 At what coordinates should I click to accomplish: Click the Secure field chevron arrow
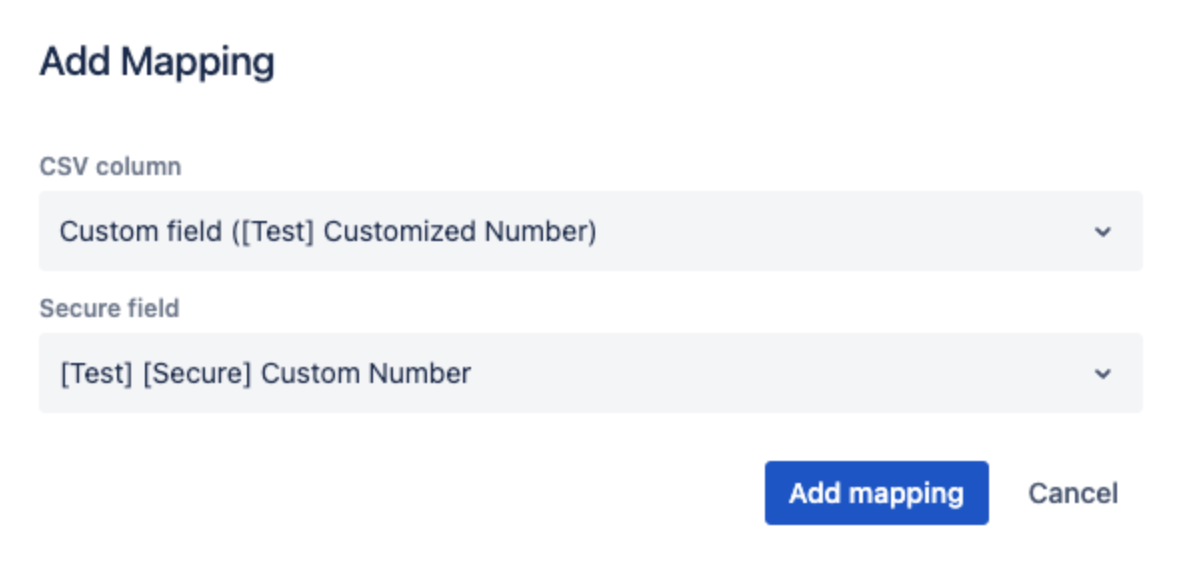[x=1102, y=374]
